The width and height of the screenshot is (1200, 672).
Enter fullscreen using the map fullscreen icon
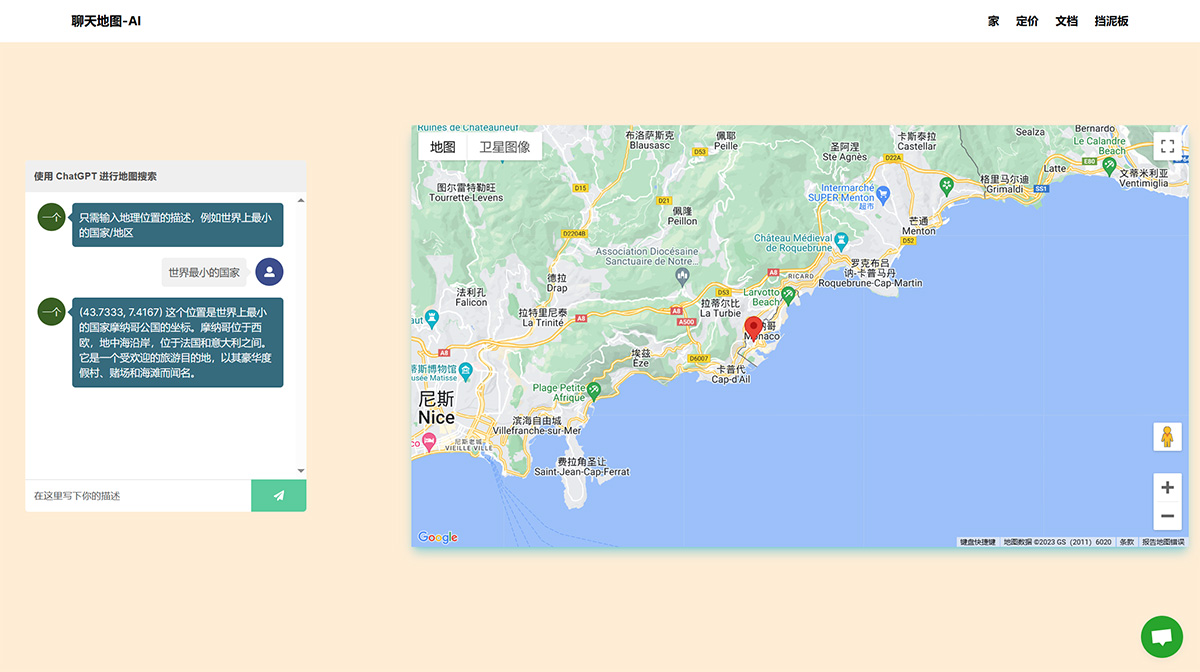click(x=1167, y=145)
